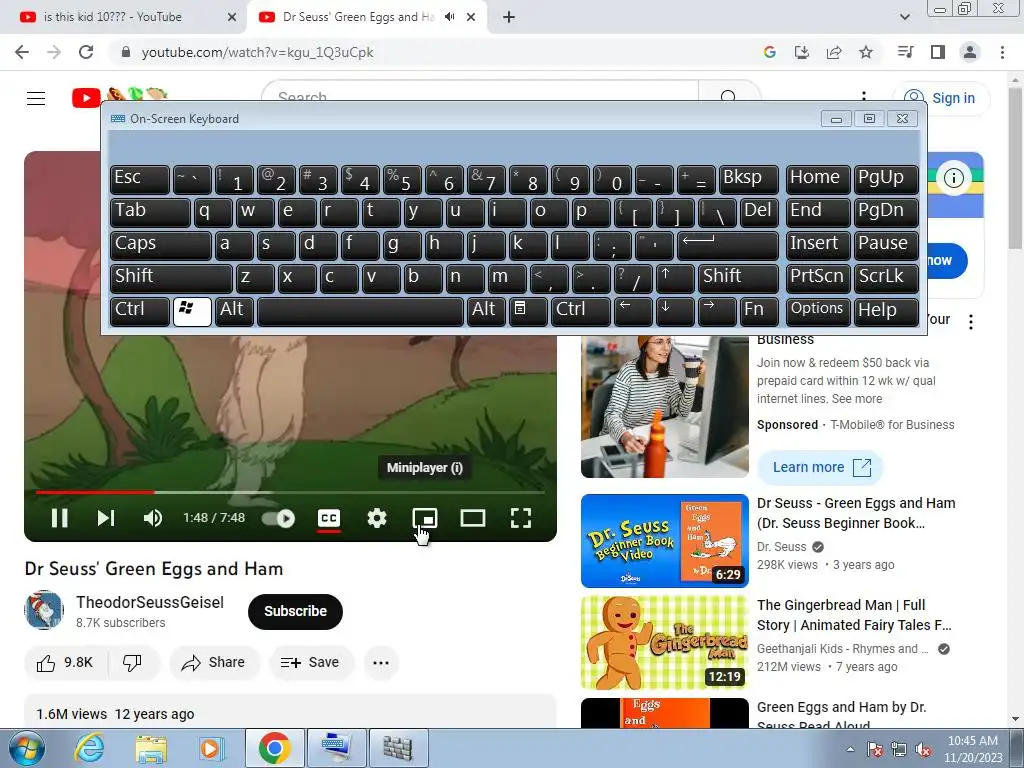Save video to playlist
The image size is (1024, 768).
pyautogui.click(x=311, y=663)
